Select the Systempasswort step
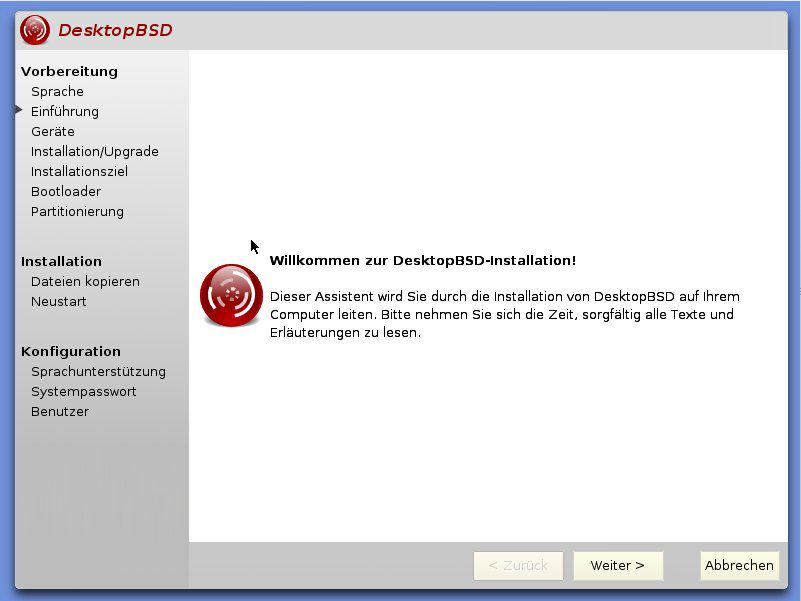The height and width of the screenshot is (601, 801). coord(84,392)
